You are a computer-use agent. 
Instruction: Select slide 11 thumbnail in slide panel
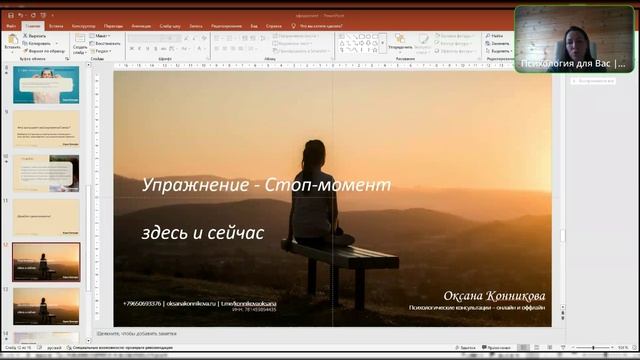pyautogui.click(x=46, y=217)
